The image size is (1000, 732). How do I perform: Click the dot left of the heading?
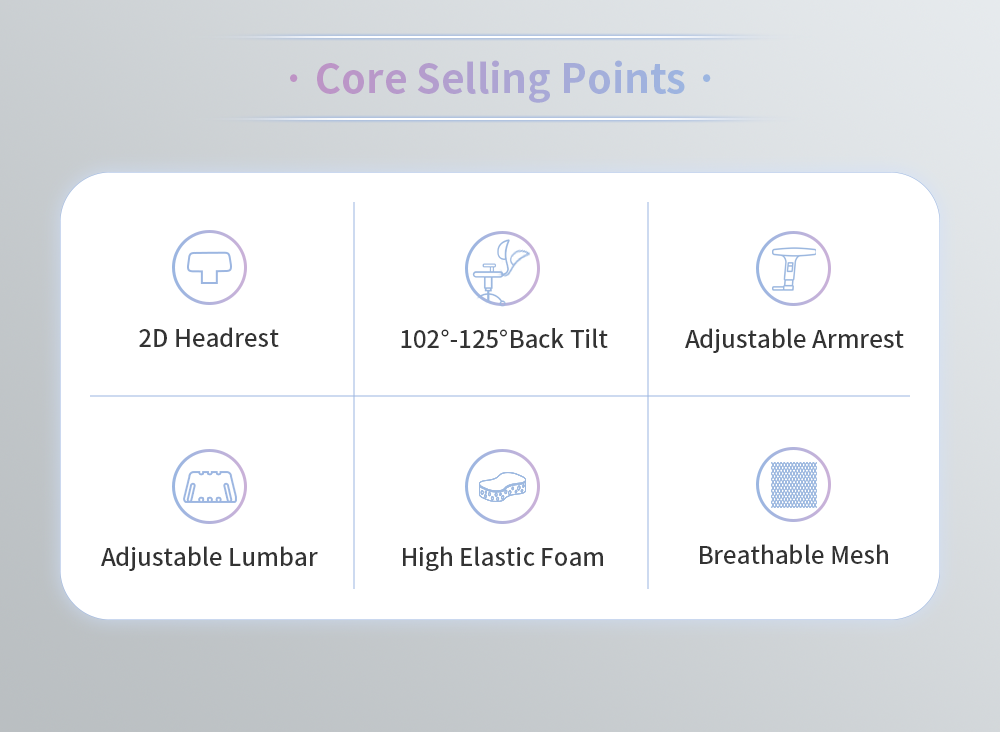coord(293,78)
